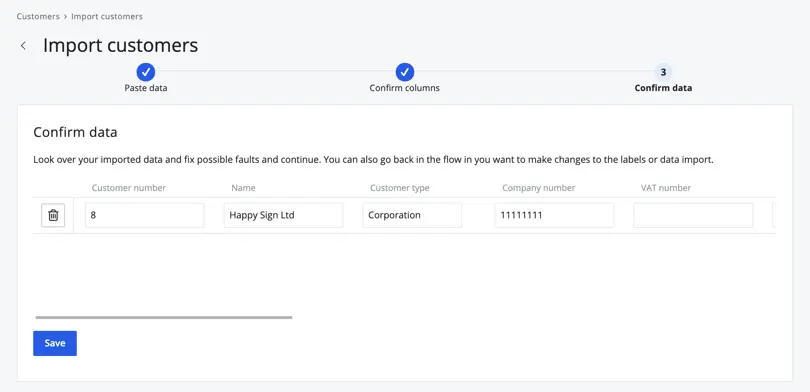This screenshot has height=392, width=810.
Task: Click the Save button
Action: click(55, 343)
